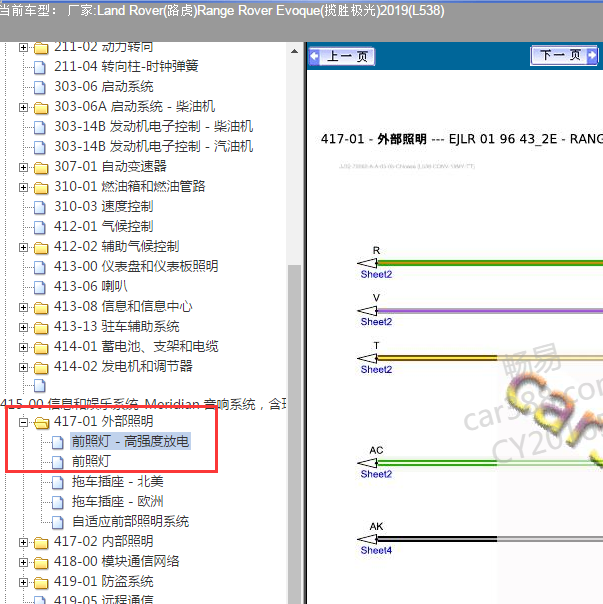Screen dimensions: 603x604
Task: Click folder icon of 414-02 发电机和调节器
Action: [41, 367]
